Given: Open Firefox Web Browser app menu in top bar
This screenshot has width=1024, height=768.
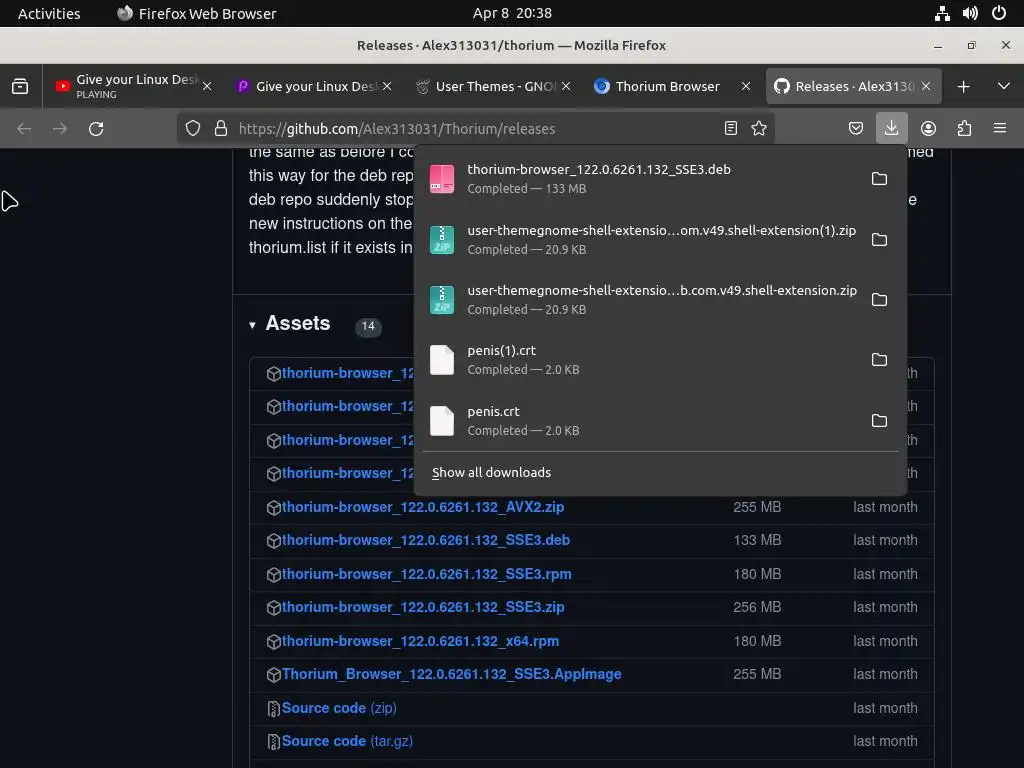Looking at the screenshot, I should pyautogui.click(x=197, y=13).
